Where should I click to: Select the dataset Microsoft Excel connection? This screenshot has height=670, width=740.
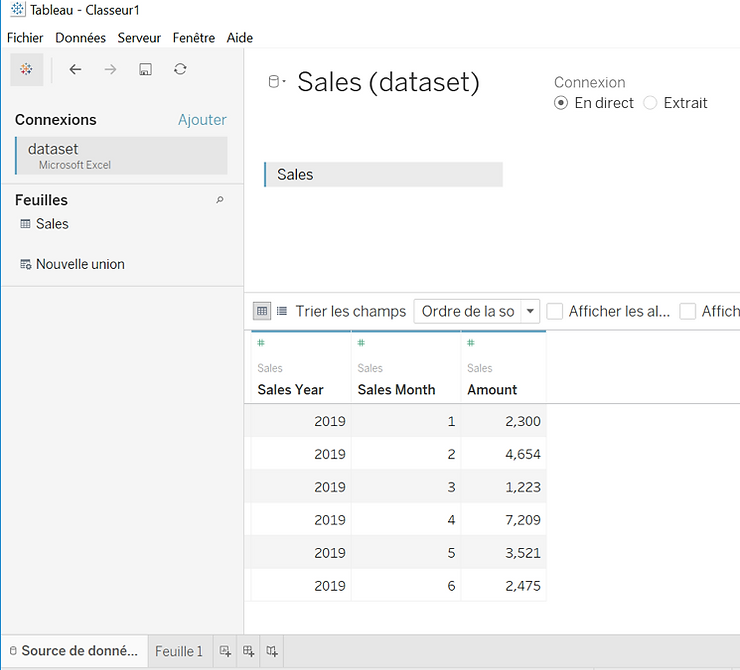tap(121, 156)
